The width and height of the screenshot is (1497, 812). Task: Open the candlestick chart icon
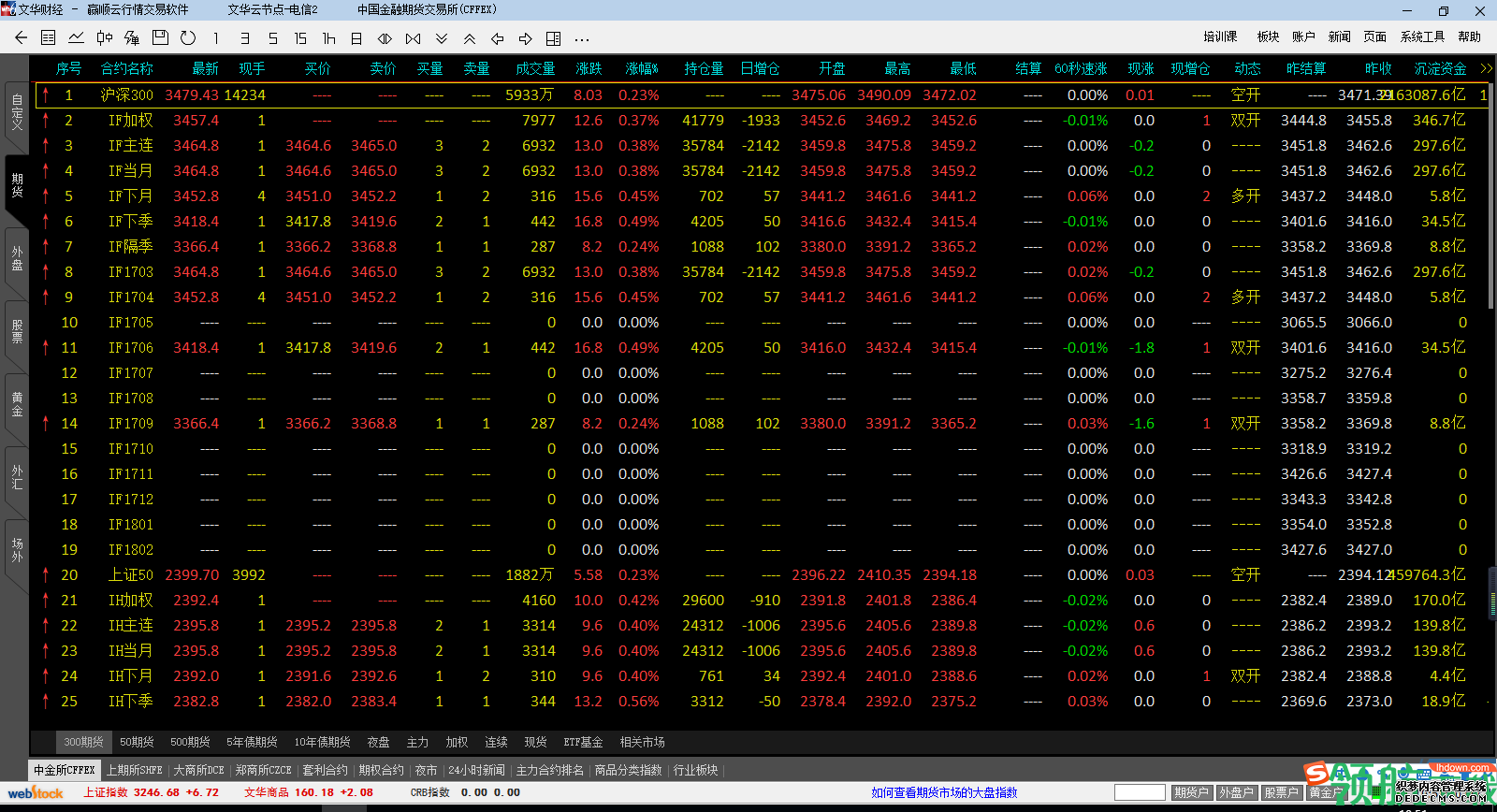pyautogui.click(x=105, y=38)
